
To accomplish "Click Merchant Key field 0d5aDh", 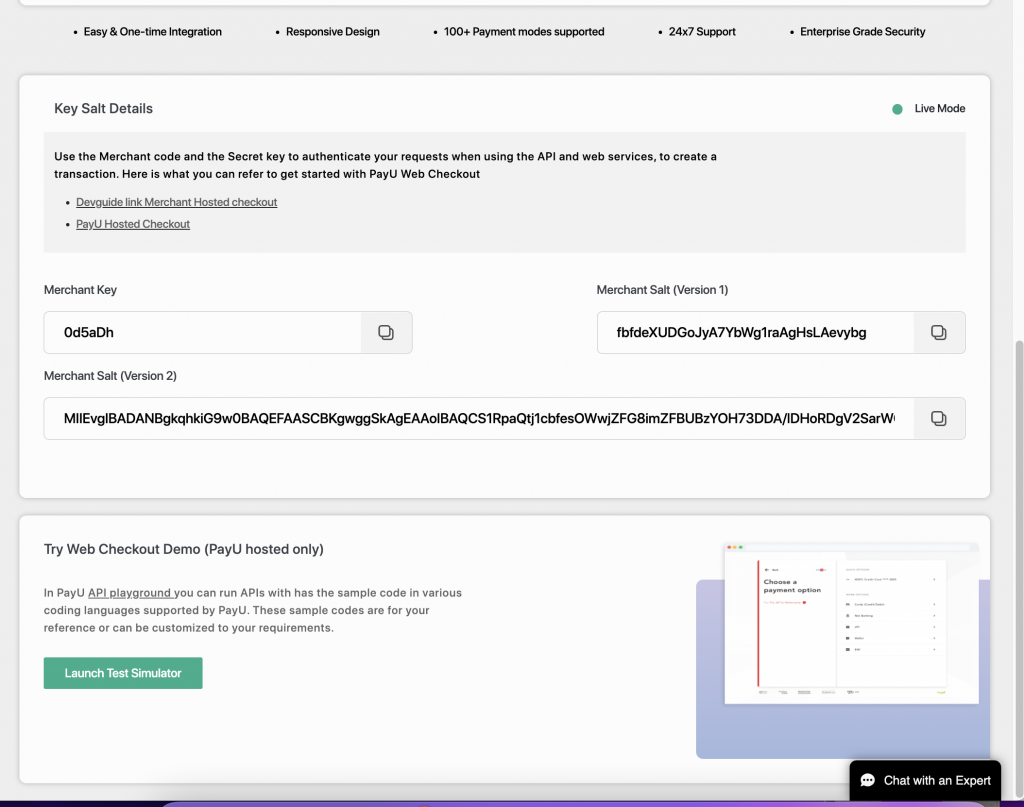I will pyautogui.click(x=202, y=332).
